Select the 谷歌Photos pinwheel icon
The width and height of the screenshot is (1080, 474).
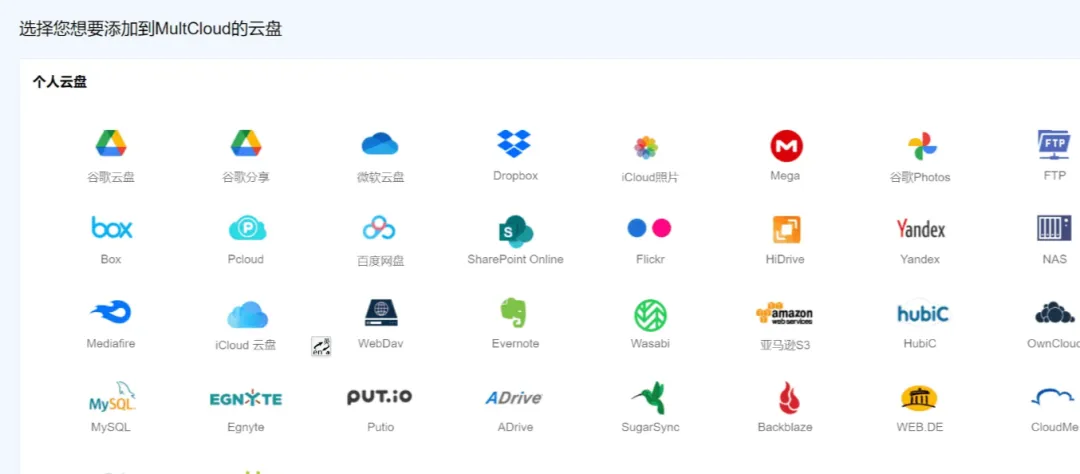pos(920,147)
